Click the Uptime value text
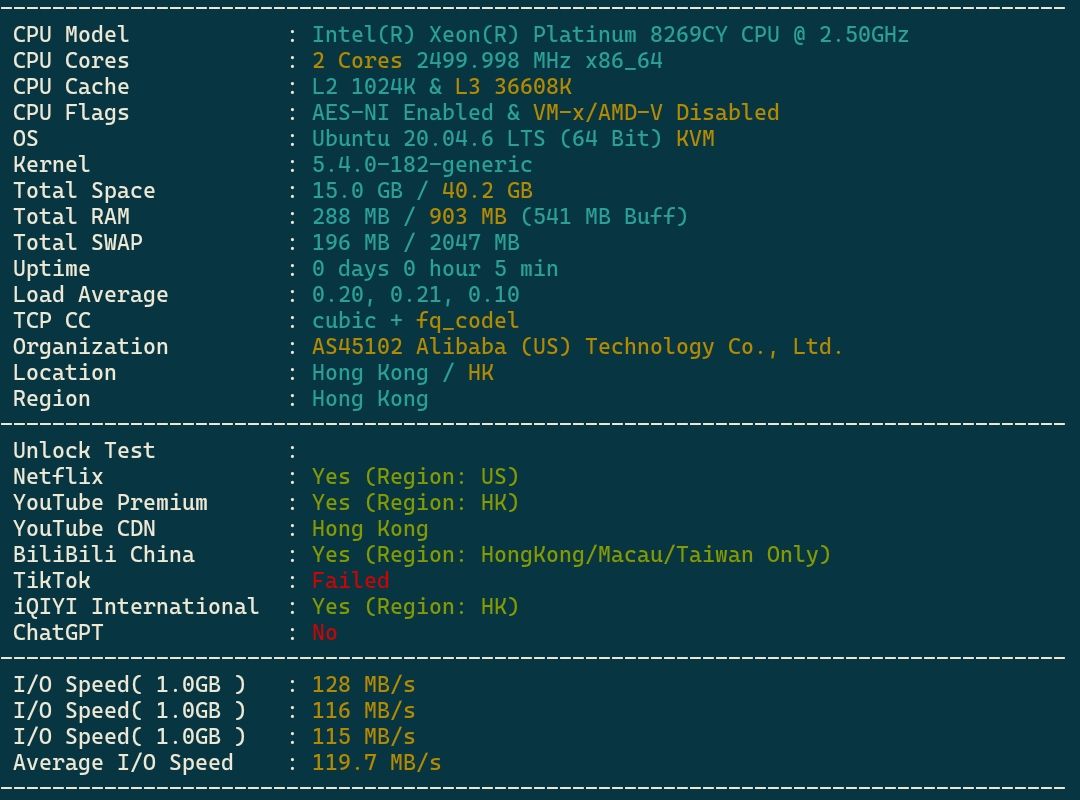The width and height of the screenshot is (1080, 800). pyautogui.click(x=435, y=269)
